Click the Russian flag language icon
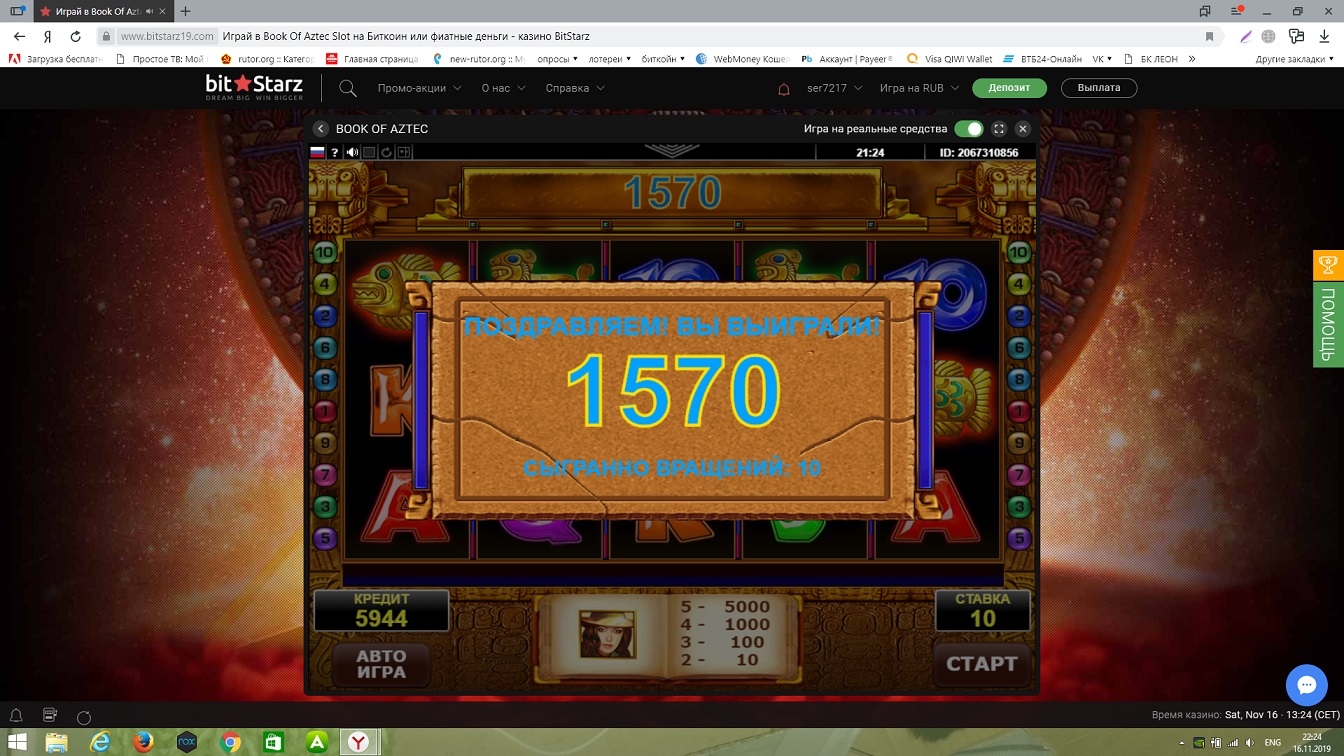 [x=318, y=153]
